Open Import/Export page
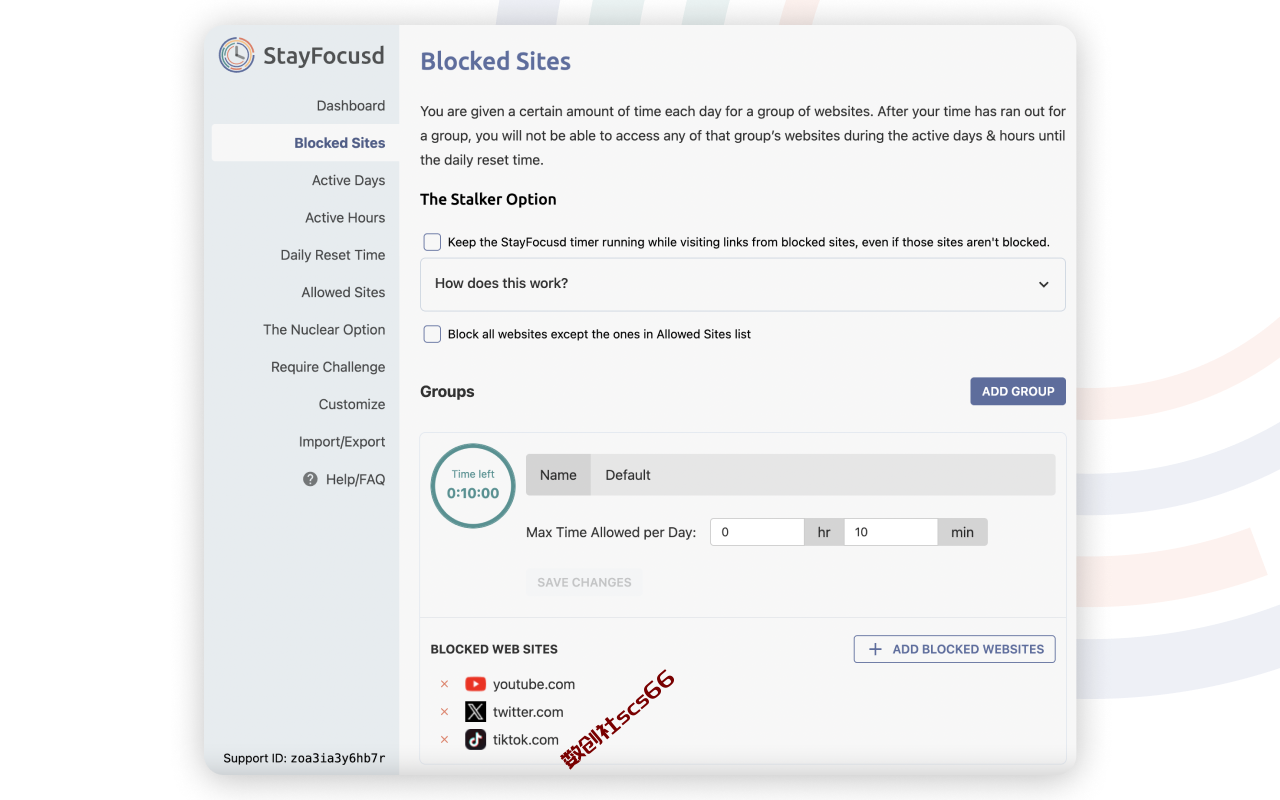 click(x=342, y=442)
